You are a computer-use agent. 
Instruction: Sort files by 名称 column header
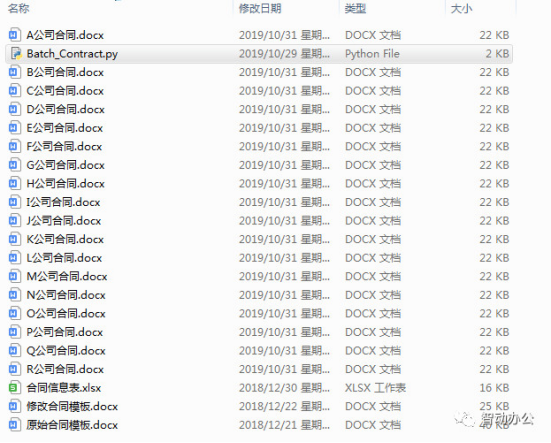pos(19,8)
